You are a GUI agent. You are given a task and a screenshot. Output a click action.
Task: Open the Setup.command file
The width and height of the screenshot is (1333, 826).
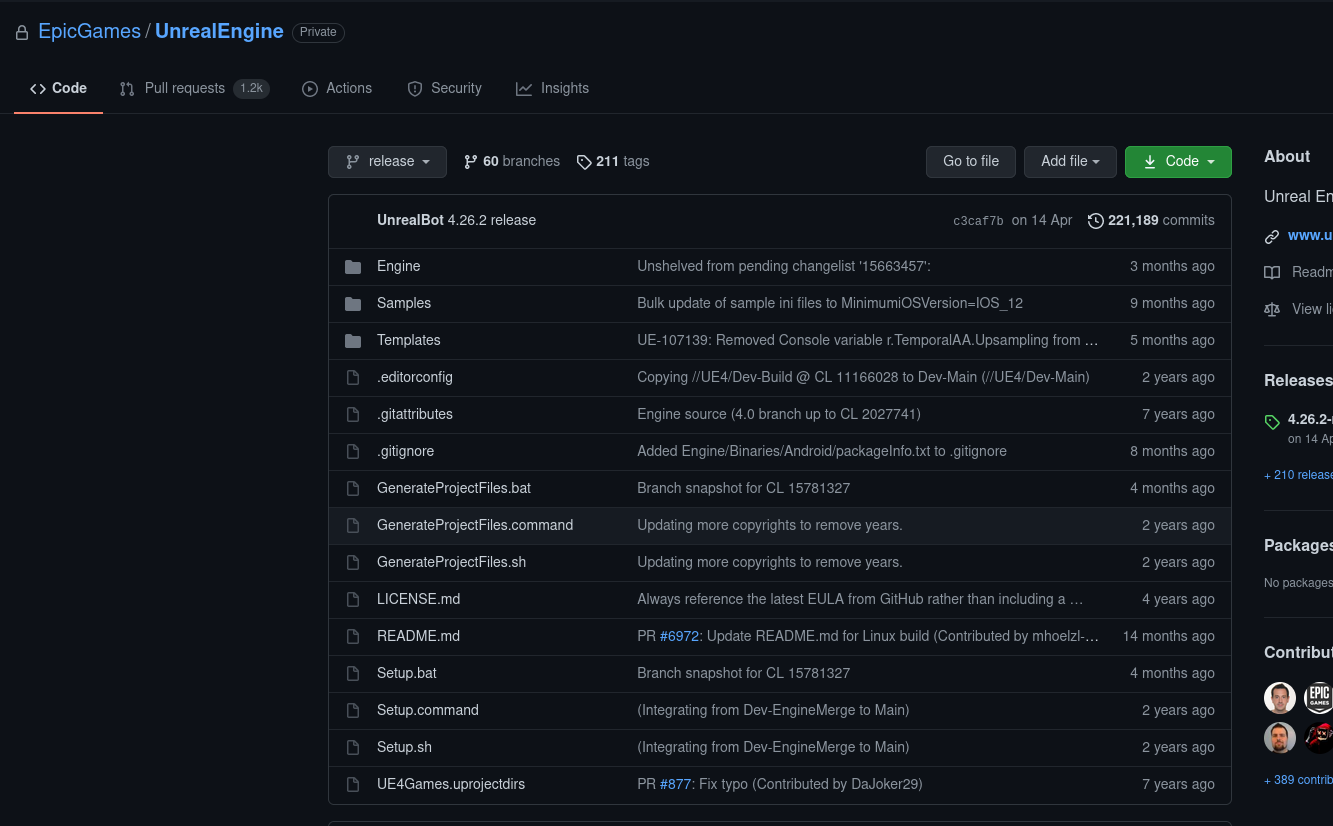coord(427,710)
